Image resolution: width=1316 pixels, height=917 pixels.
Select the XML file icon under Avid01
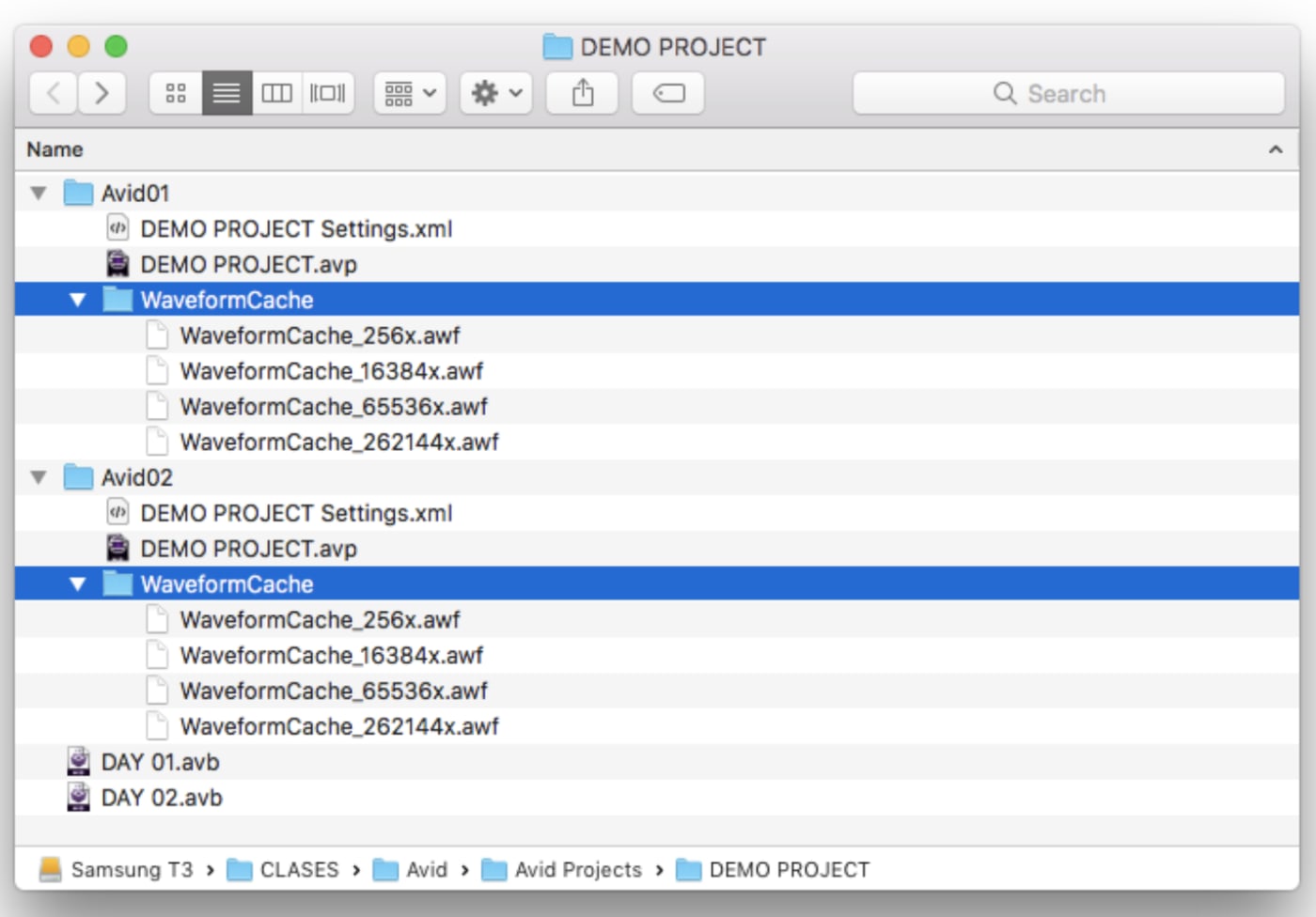click(x=117, y=228)
